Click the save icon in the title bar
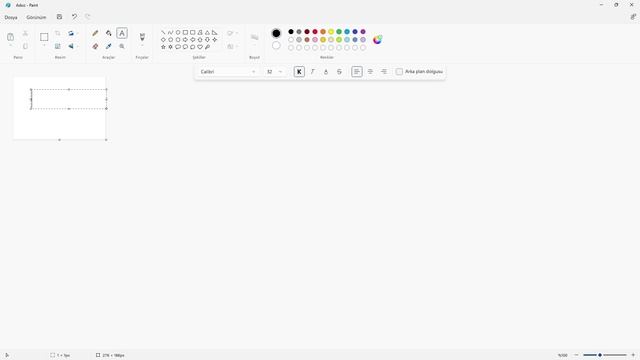 click(59, 17)
